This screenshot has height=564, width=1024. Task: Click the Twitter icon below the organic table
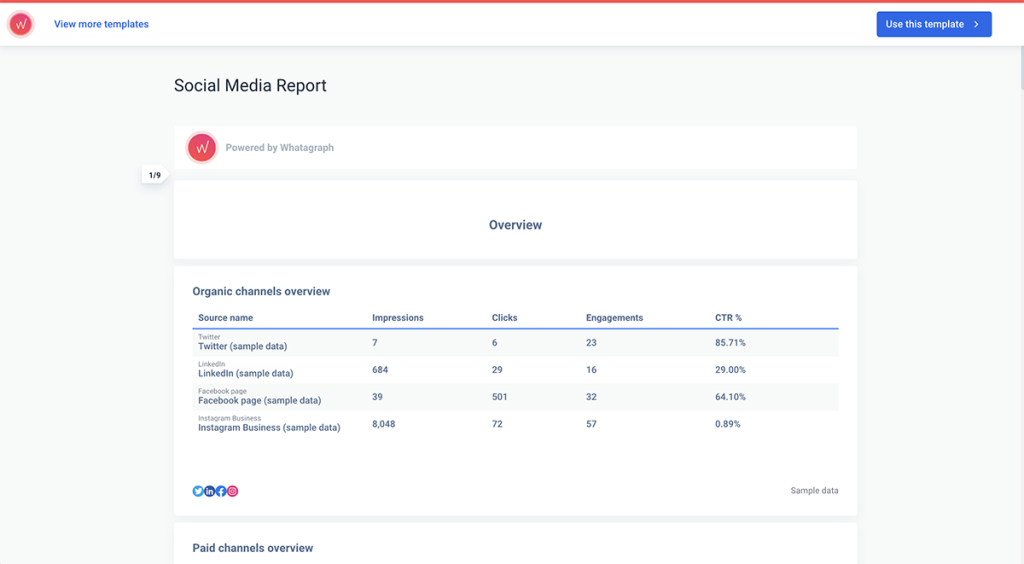pos(198,491)
